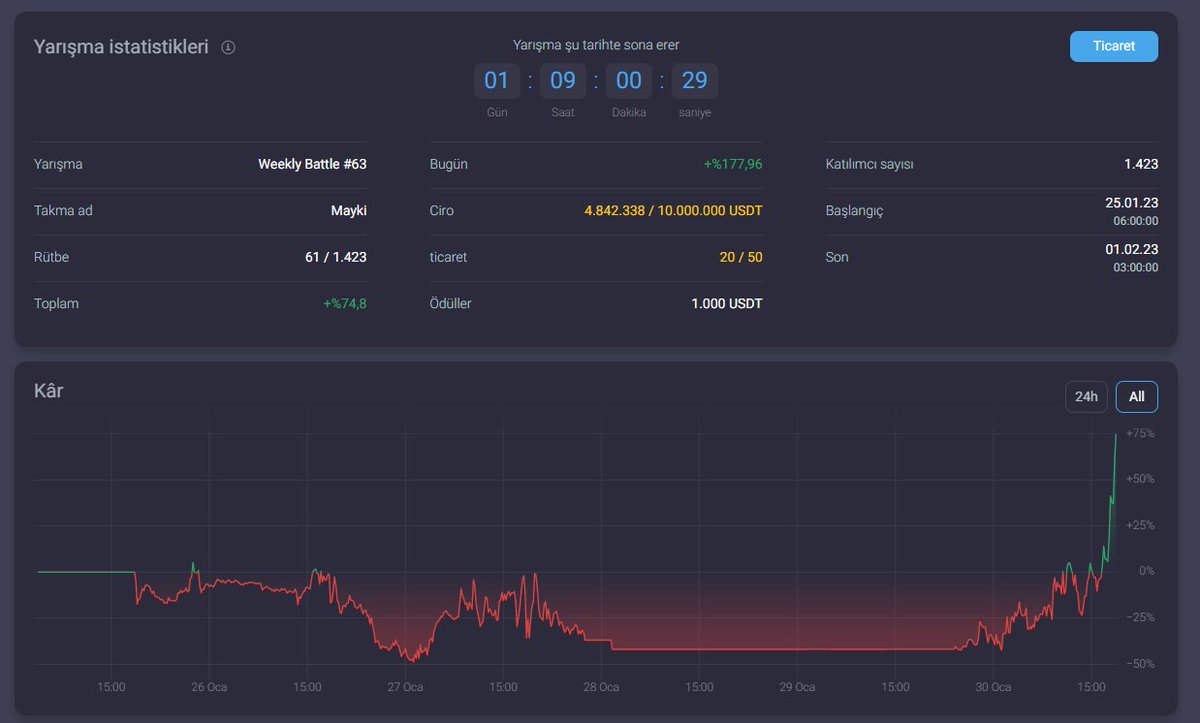This screenshot has height=723, width=1200.
Task: Click the countdown minutes box showing 00
Action: [x=629, y=81]
